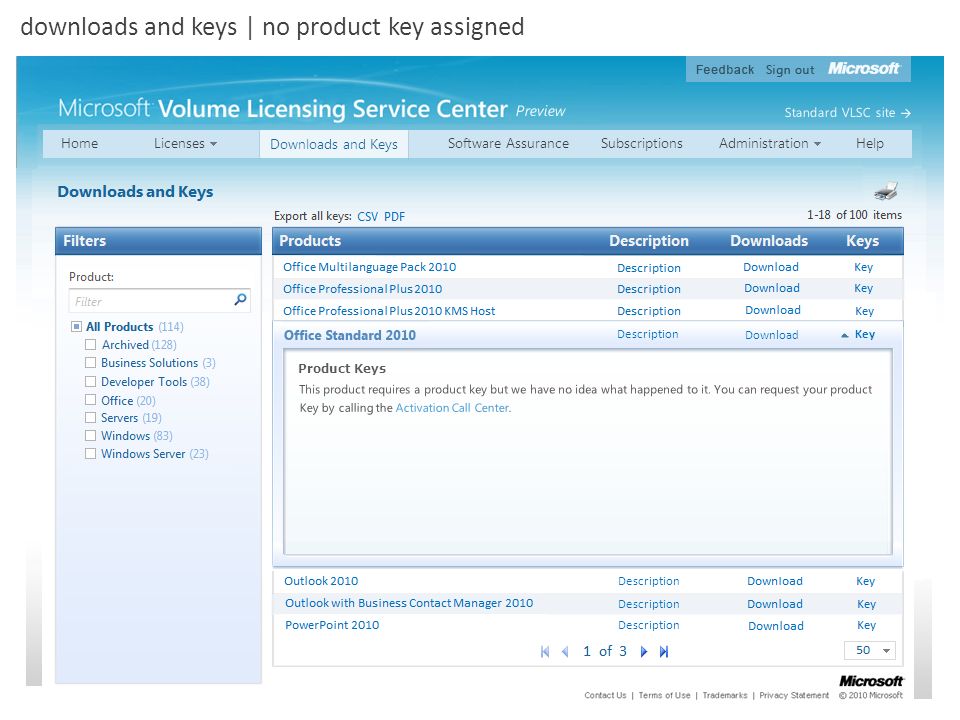Screen dimensions: 960x720
Task: Select the Downloads and Keys tab
Action: [x=334, y=144]
